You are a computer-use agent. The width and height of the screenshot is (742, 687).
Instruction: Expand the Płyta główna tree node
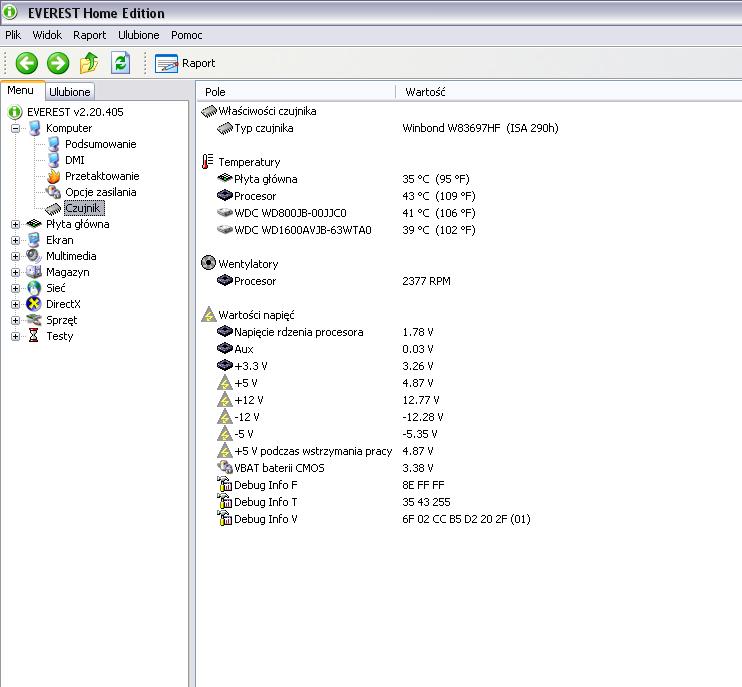coord(16,224)
